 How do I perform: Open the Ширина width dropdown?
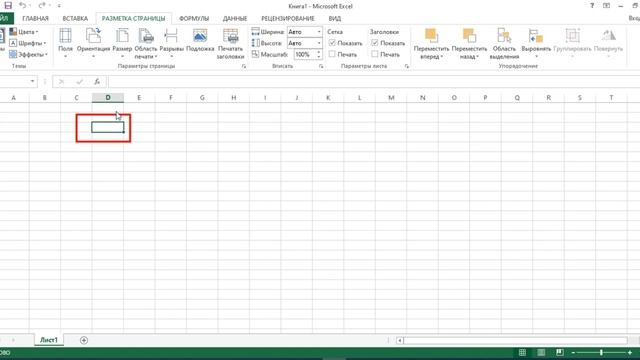(x=319, y=31)
